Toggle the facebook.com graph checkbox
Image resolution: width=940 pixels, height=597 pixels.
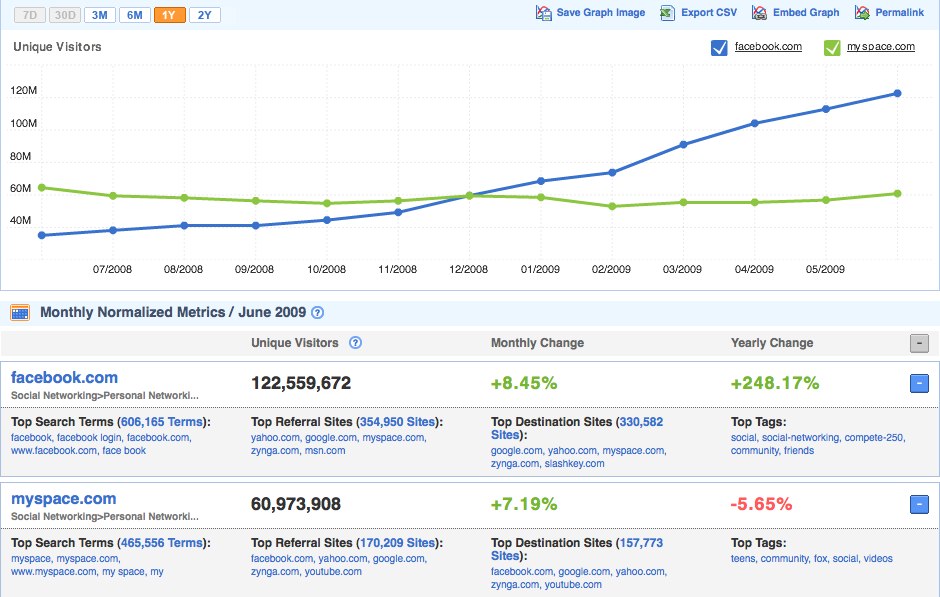point(719,47)
